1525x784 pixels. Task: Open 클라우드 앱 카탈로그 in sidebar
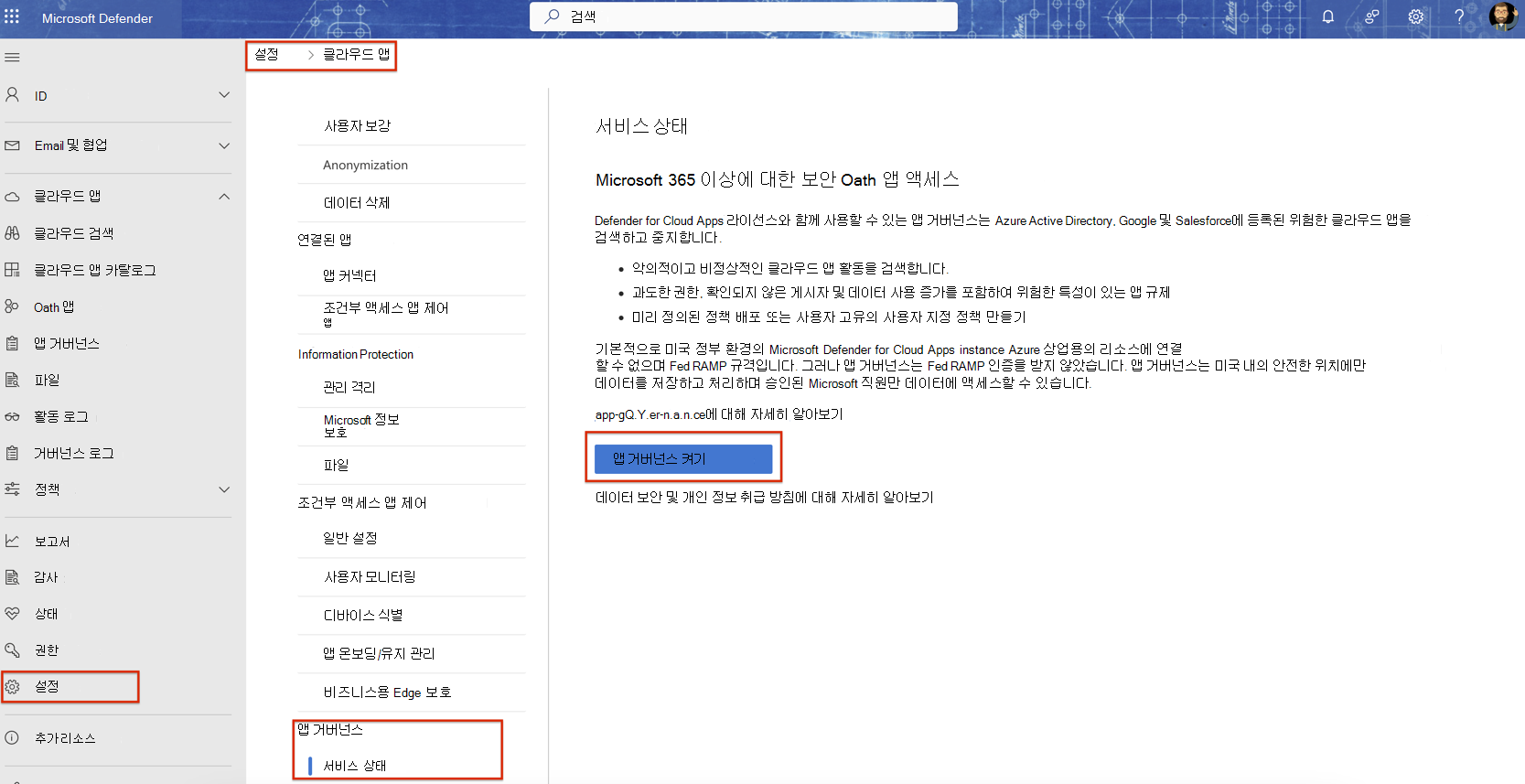tap(95, 270)
